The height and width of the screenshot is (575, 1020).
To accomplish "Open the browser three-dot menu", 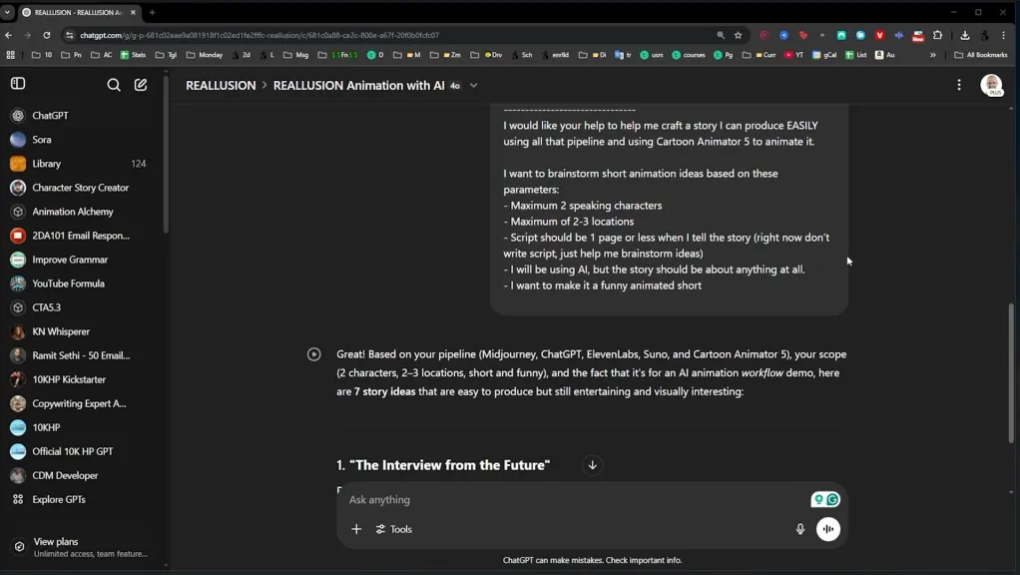I will pos(1004,35).
